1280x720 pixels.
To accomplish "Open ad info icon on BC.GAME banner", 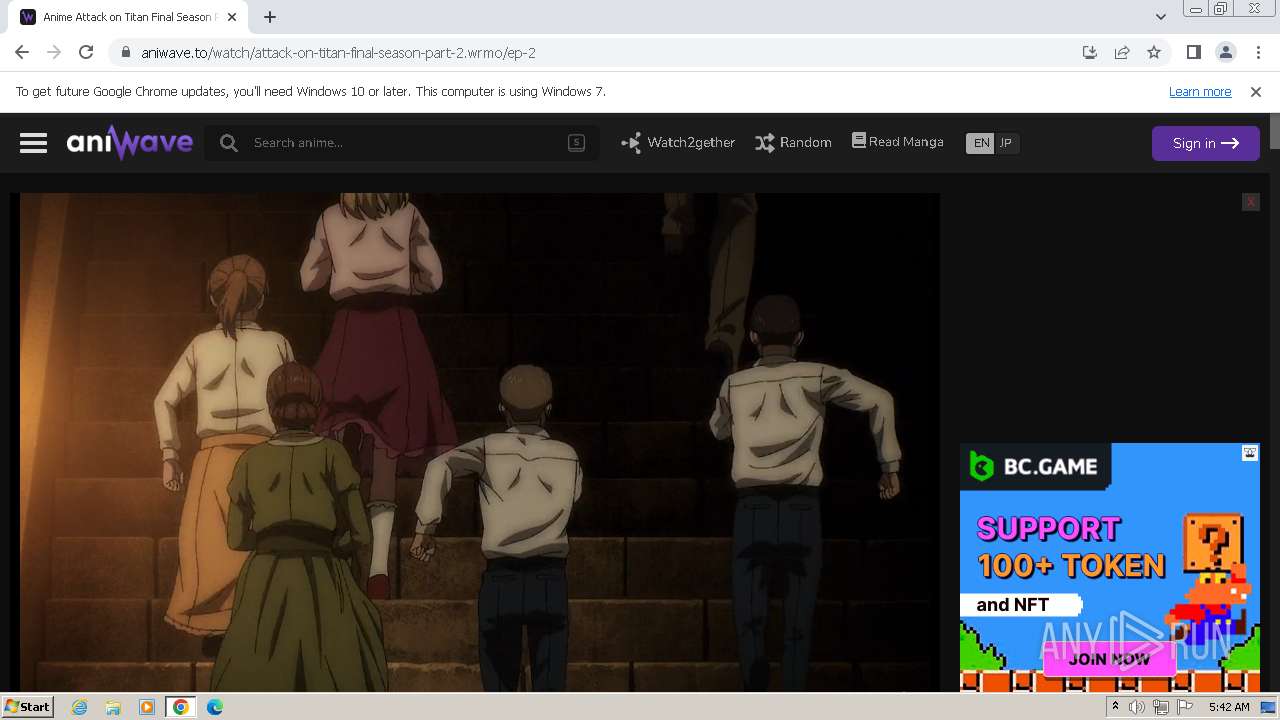I will click(x=1250, y=453).
